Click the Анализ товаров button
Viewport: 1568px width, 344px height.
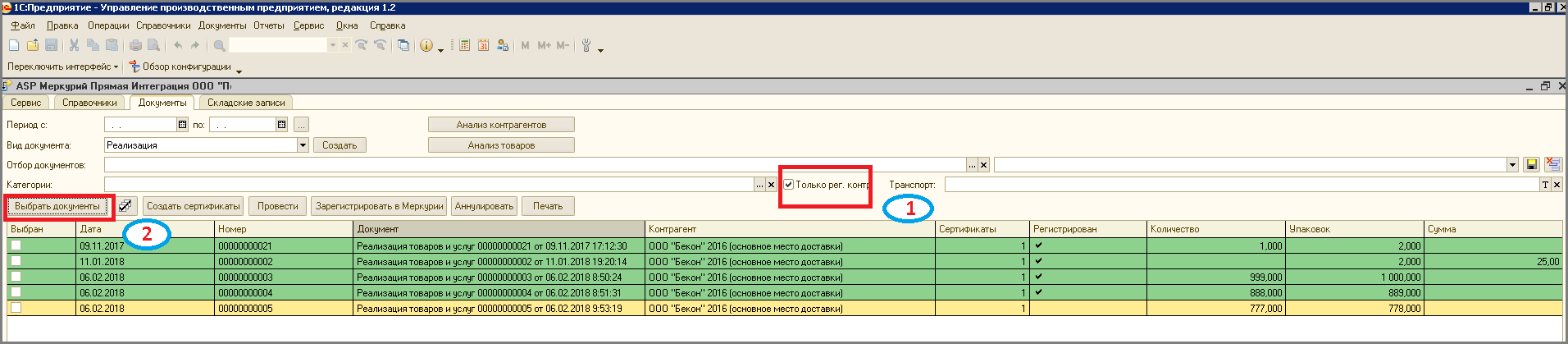501,145
